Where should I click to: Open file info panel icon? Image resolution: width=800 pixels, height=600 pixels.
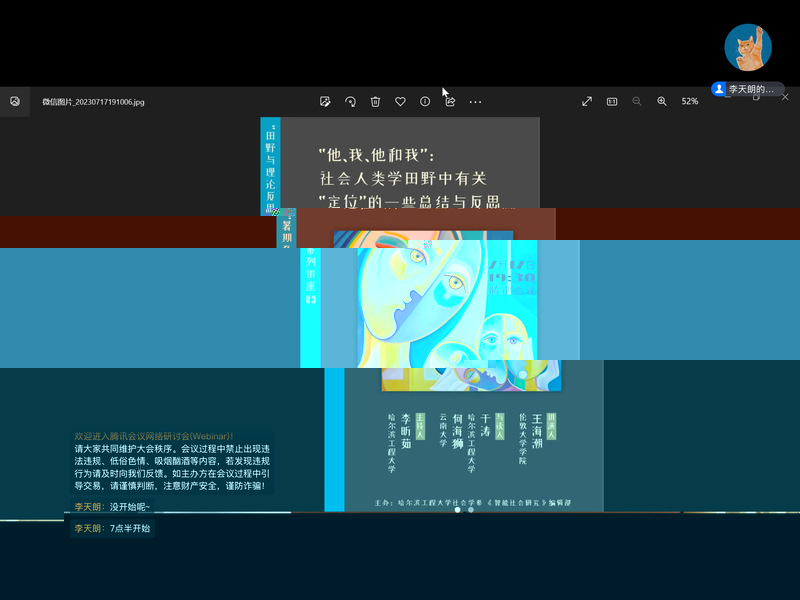pyautogui.click(x=424, y=102)
